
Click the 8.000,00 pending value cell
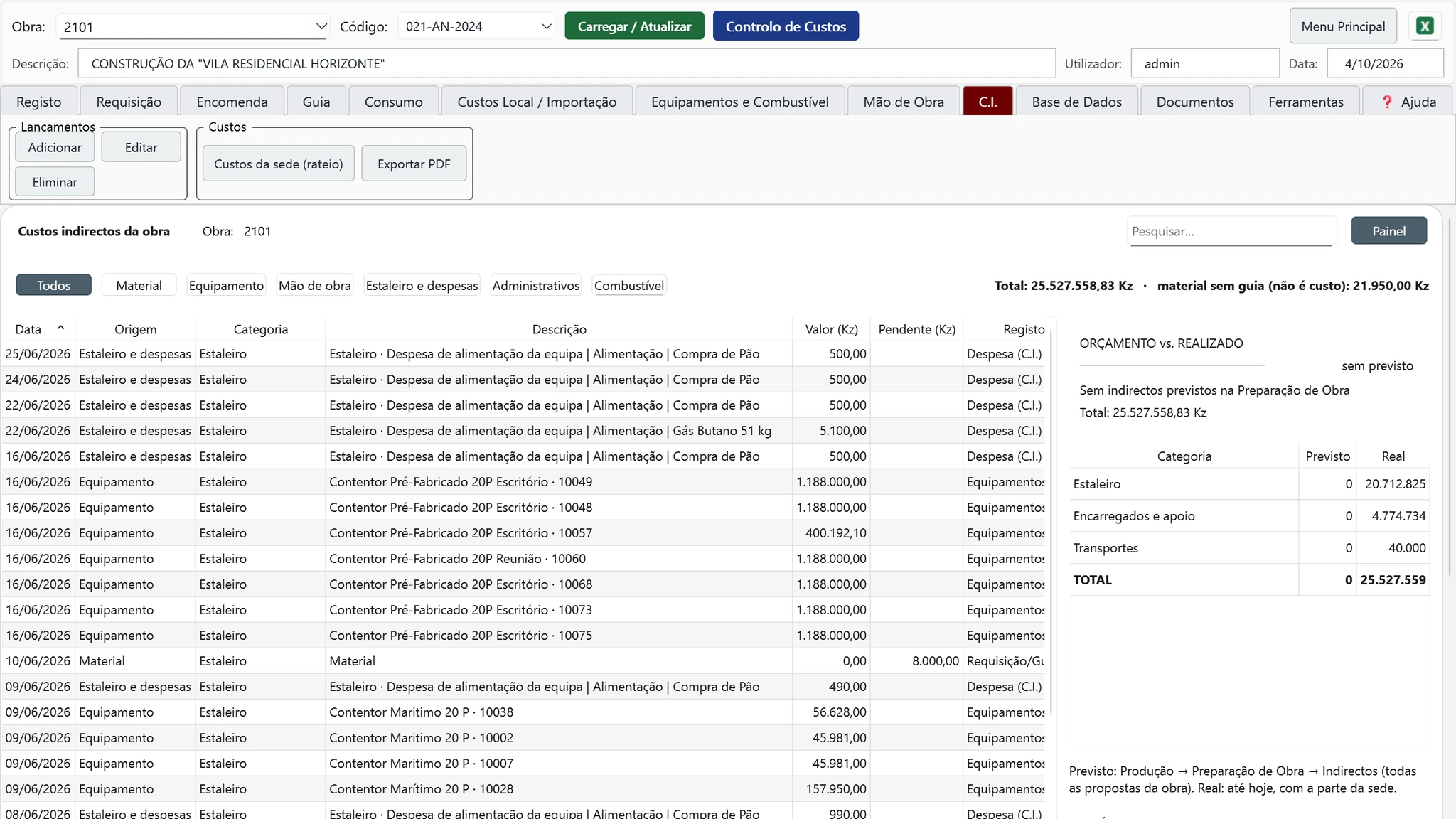pyautogui.click(x=916, y=661)
